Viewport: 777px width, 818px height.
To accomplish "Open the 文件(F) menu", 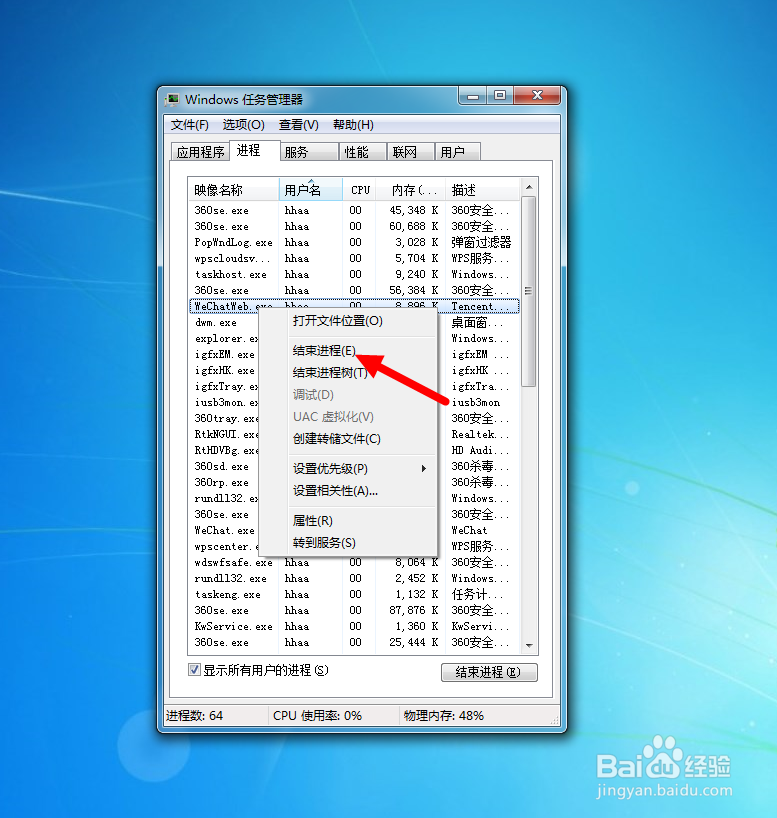I will 189,125.
